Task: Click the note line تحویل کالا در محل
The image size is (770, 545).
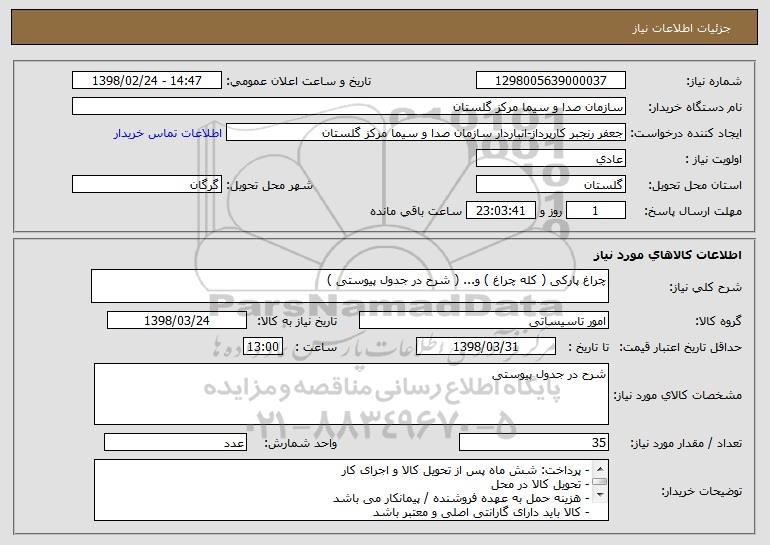Action: coord(540,484)
